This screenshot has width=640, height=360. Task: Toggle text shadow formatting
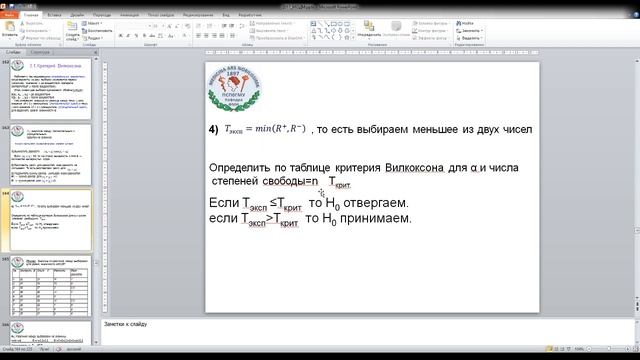tap(144, 36)
